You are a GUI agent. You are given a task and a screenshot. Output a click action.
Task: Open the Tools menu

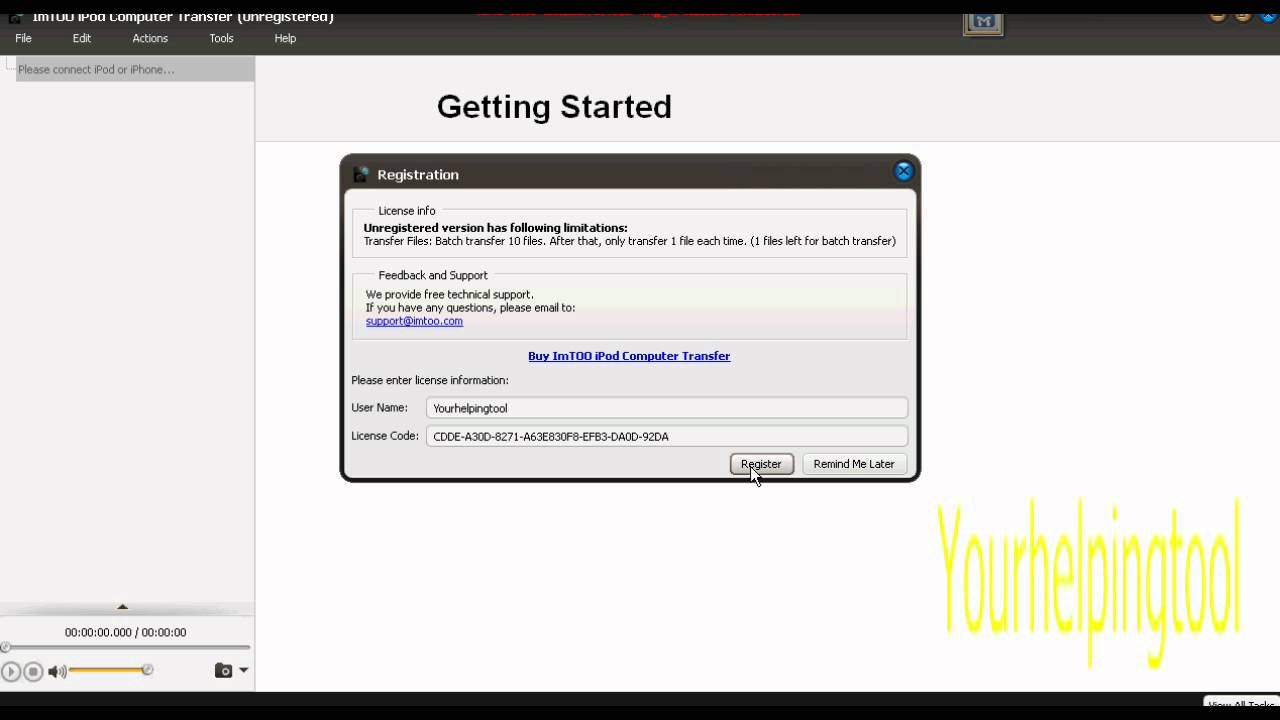(x=221, y=38)
